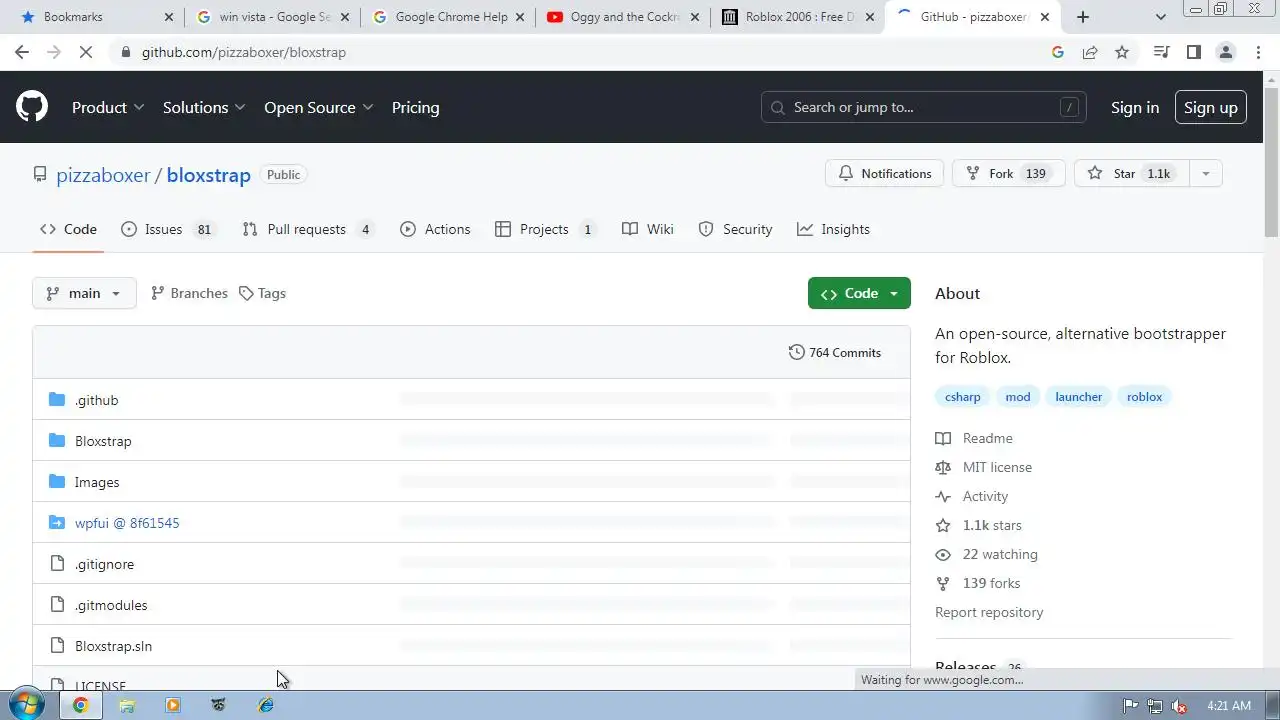1280x720 pixels.
Task: Open the Chrome profile avatar
Action: click(x=1225, y=52)
